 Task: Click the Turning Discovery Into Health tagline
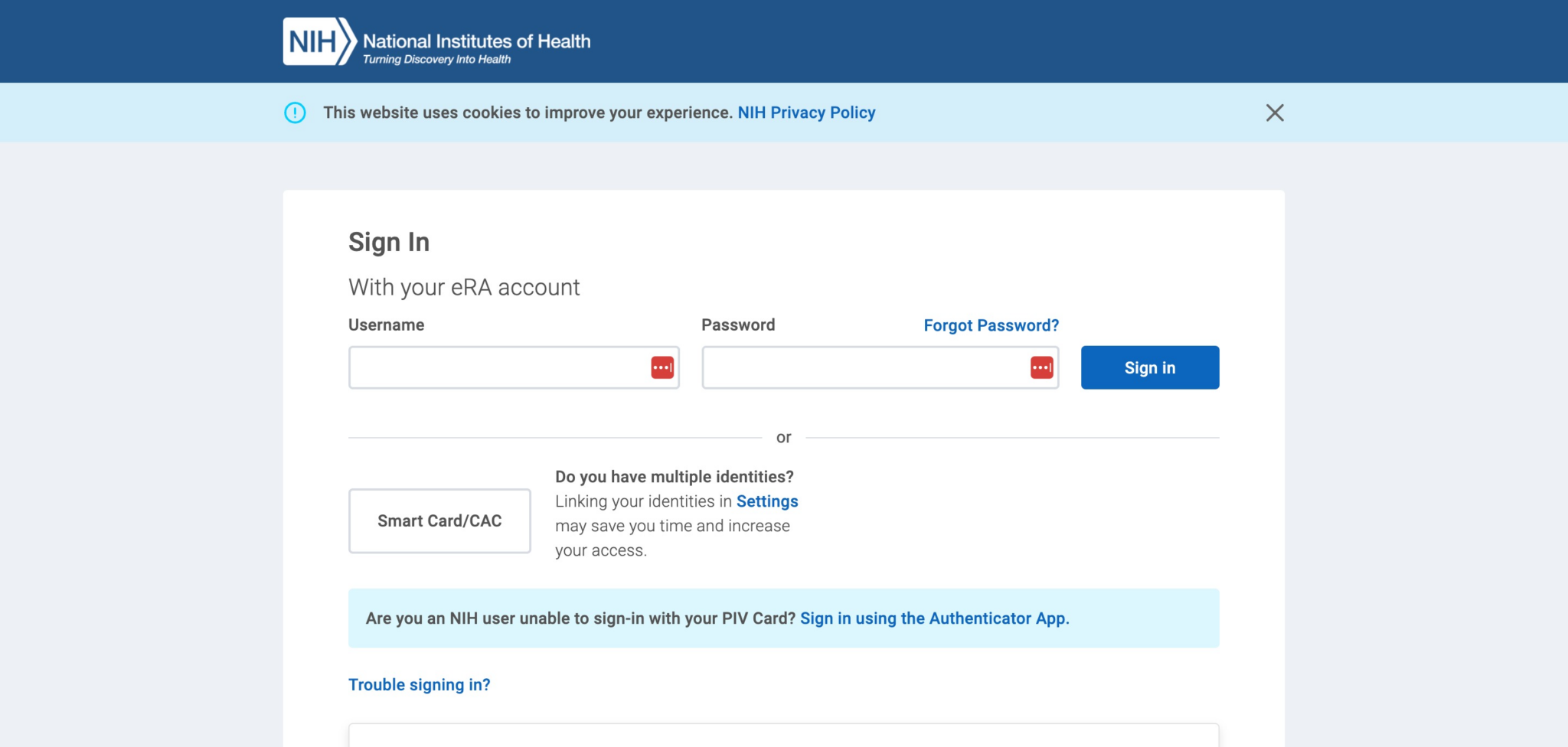point(436,60)
